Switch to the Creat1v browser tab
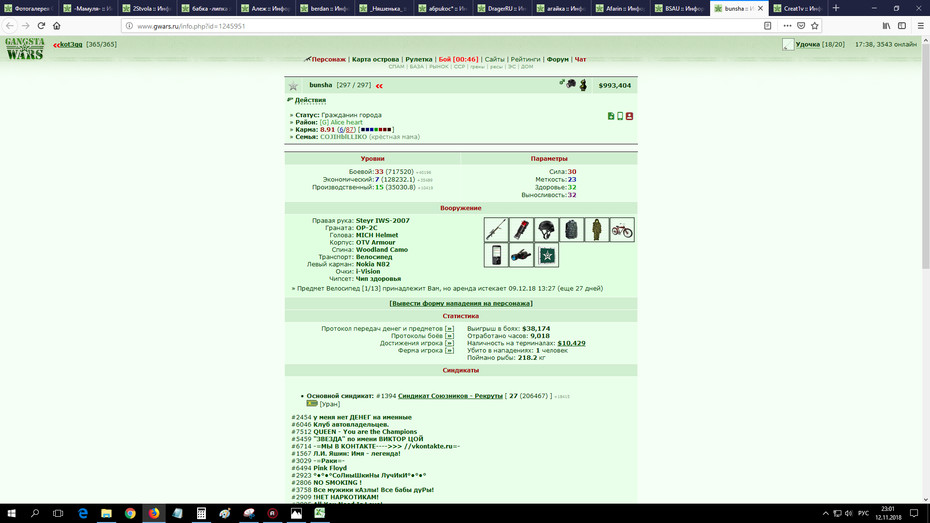 coord(797,8)
